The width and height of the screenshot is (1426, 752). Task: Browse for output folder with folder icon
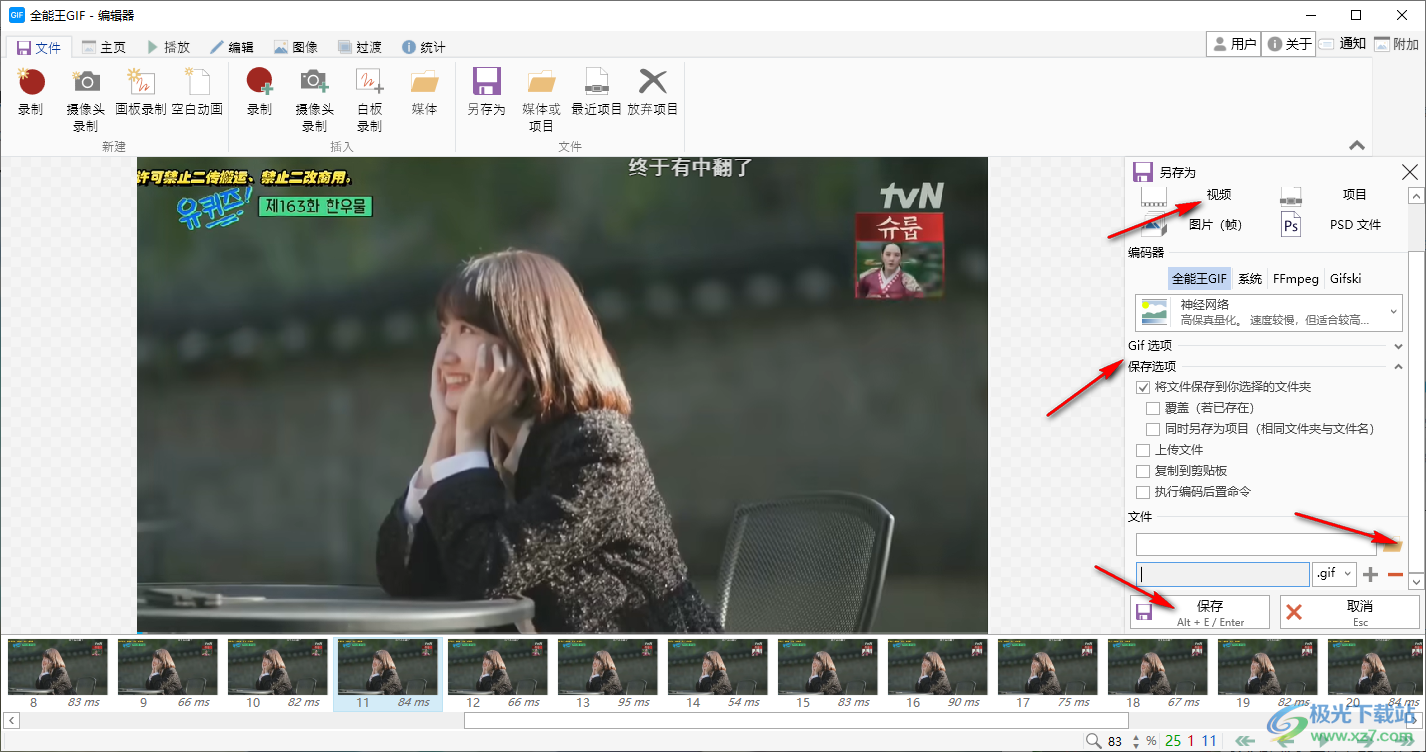(x=1394, y=544)
